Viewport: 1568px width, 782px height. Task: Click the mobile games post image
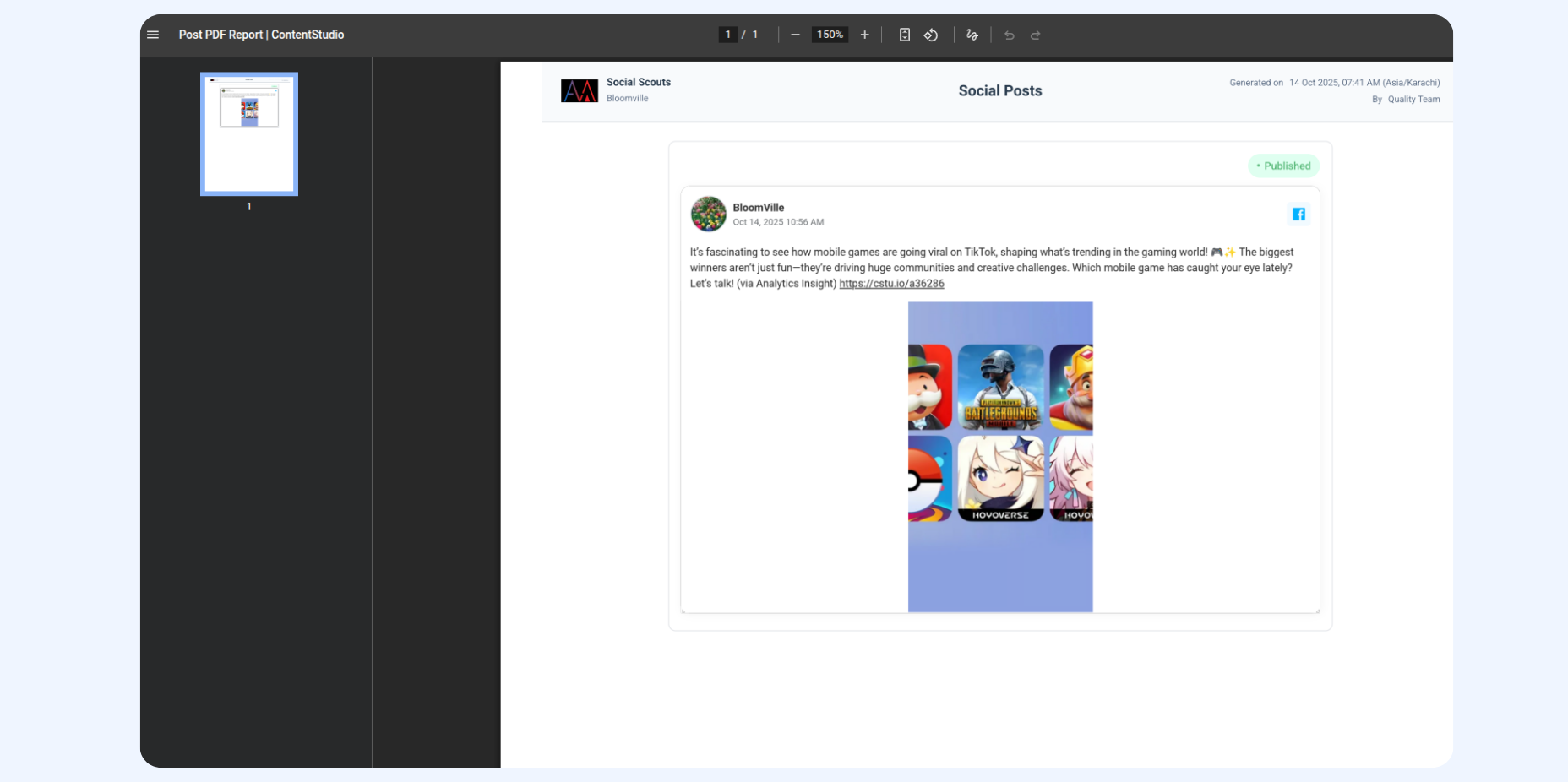click(x=1000, y=457)
